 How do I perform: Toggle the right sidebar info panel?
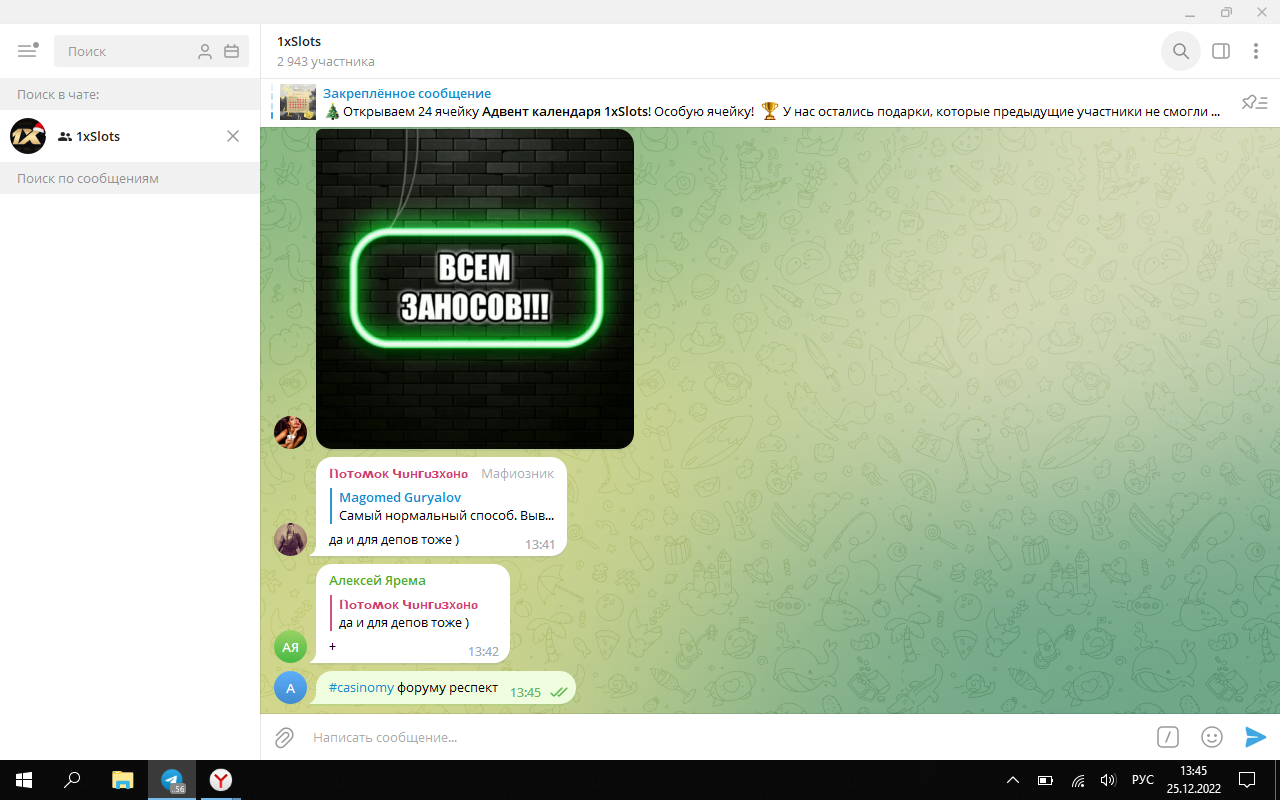(x=1221, y=51)
